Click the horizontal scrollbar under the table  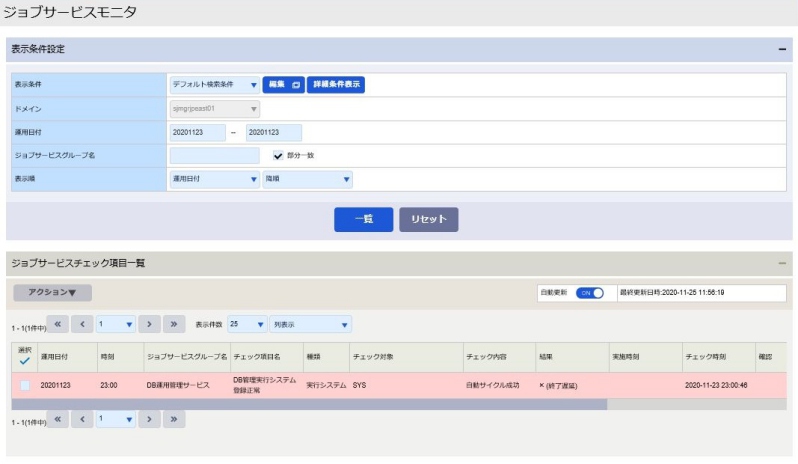[309, 404]
